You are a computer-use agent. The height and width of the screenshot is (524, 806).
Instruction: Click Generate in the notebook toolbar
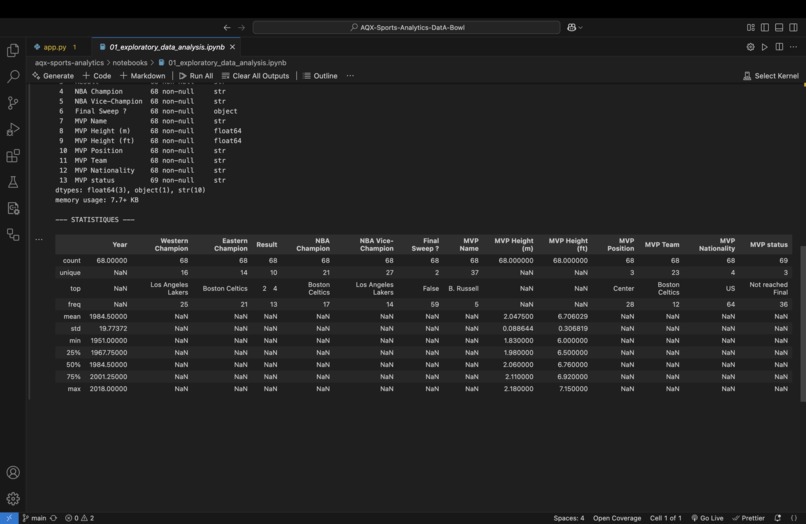(53, 76)
